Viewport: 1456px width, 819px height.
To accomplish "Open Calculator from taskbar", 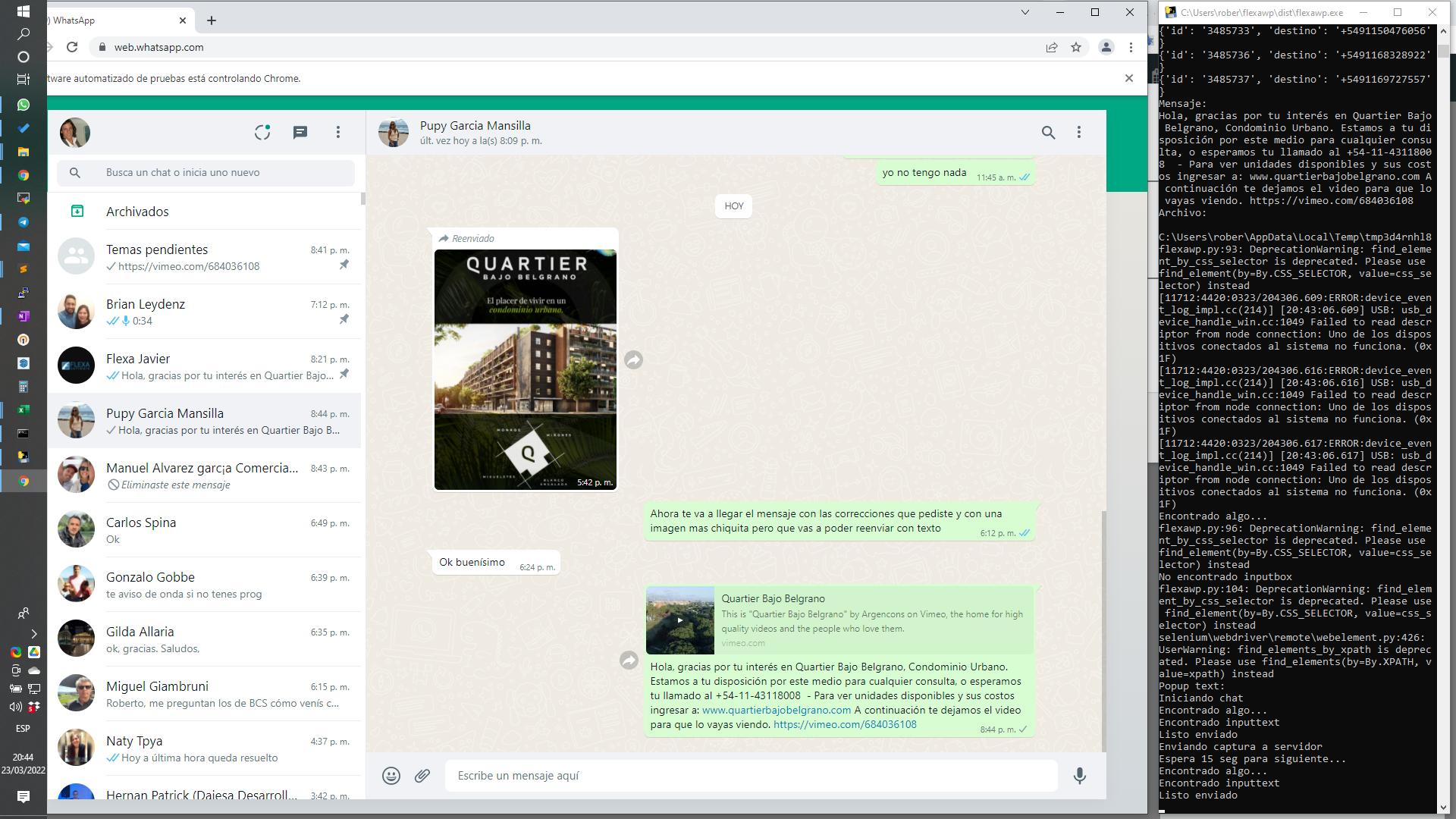I will (x=24, y=387).
